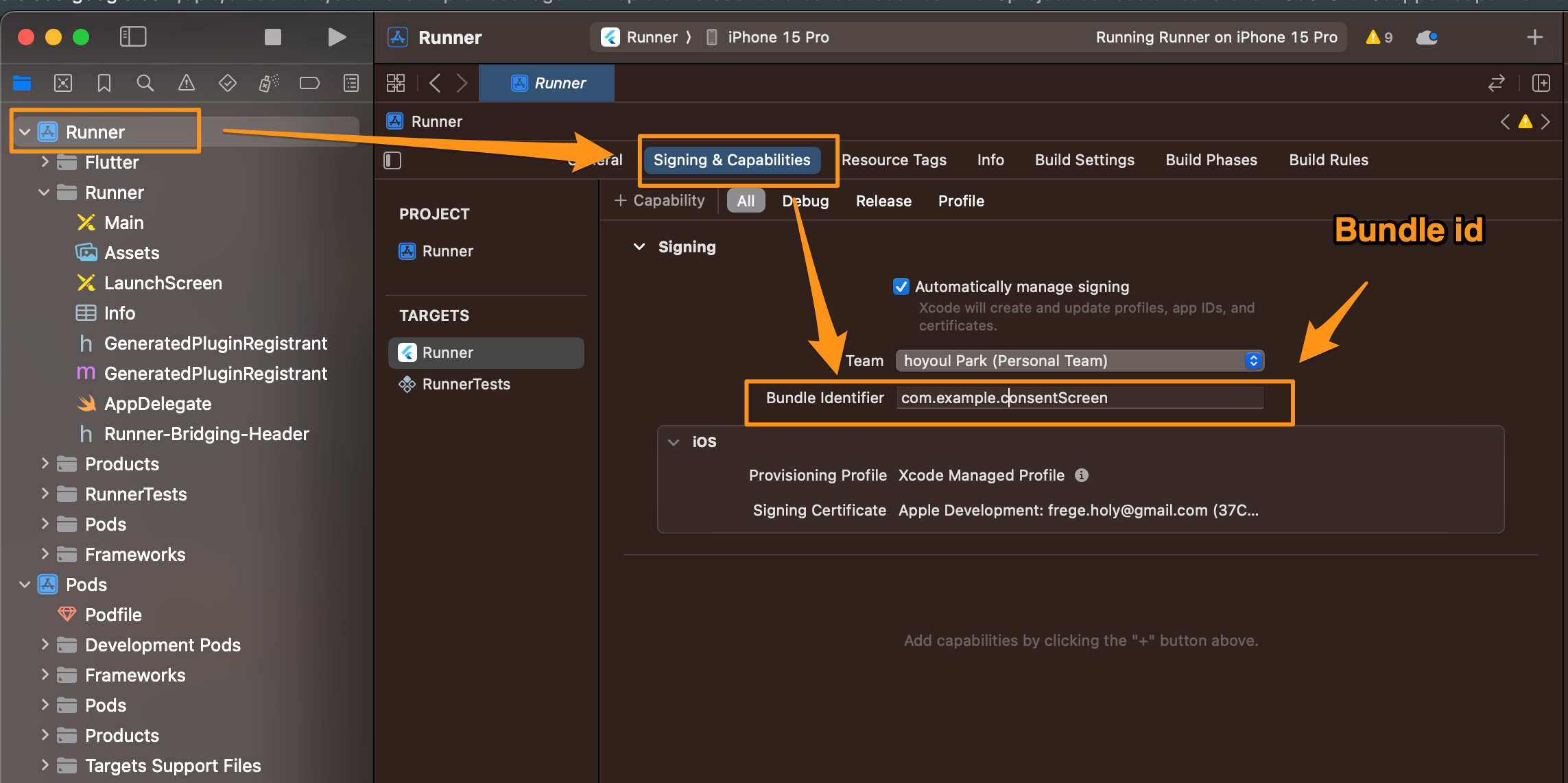The width and height of the screenshot is (1568, 783).
Task: Open the Xcode Cloud status icon
Action: [x=1427, y=37]
